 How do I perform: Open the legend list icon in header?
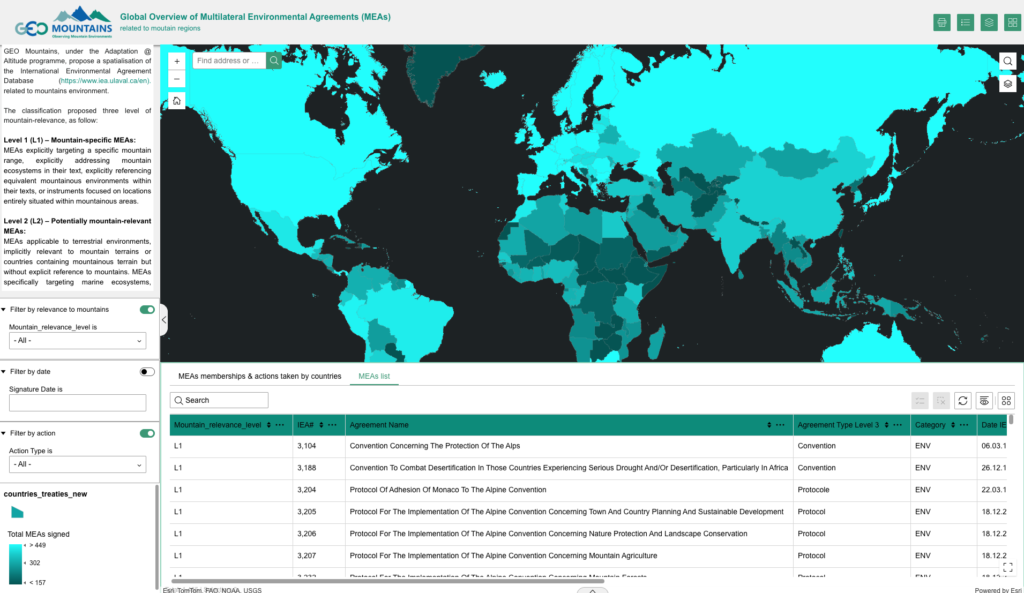tap(965, 22)
